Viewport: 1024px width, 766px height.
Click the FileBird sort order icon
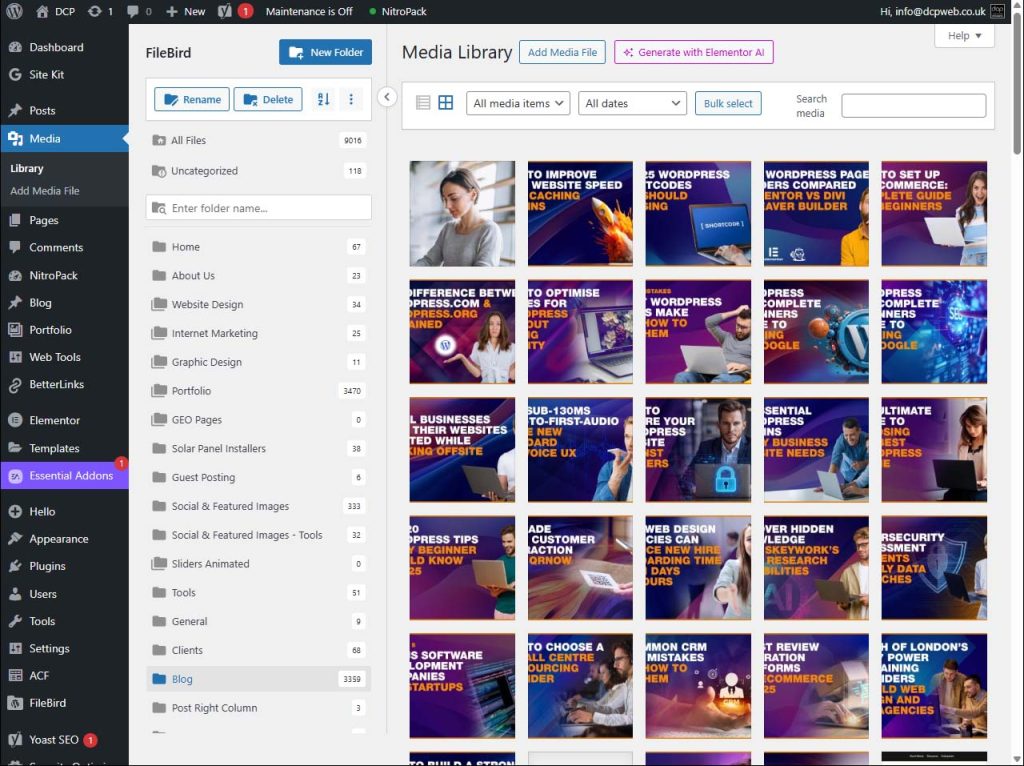pyautogui.click(x=322, y=100)
